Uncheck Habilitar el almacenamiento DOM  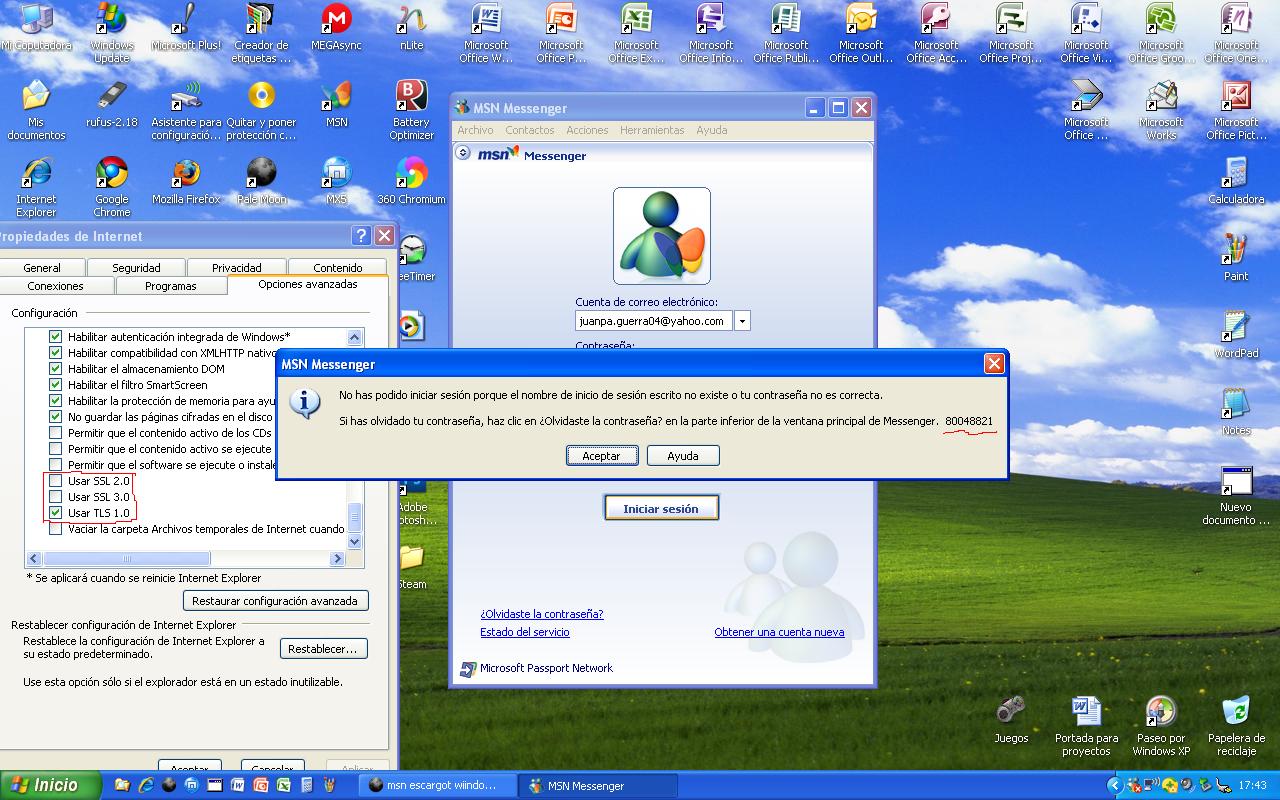56,369
